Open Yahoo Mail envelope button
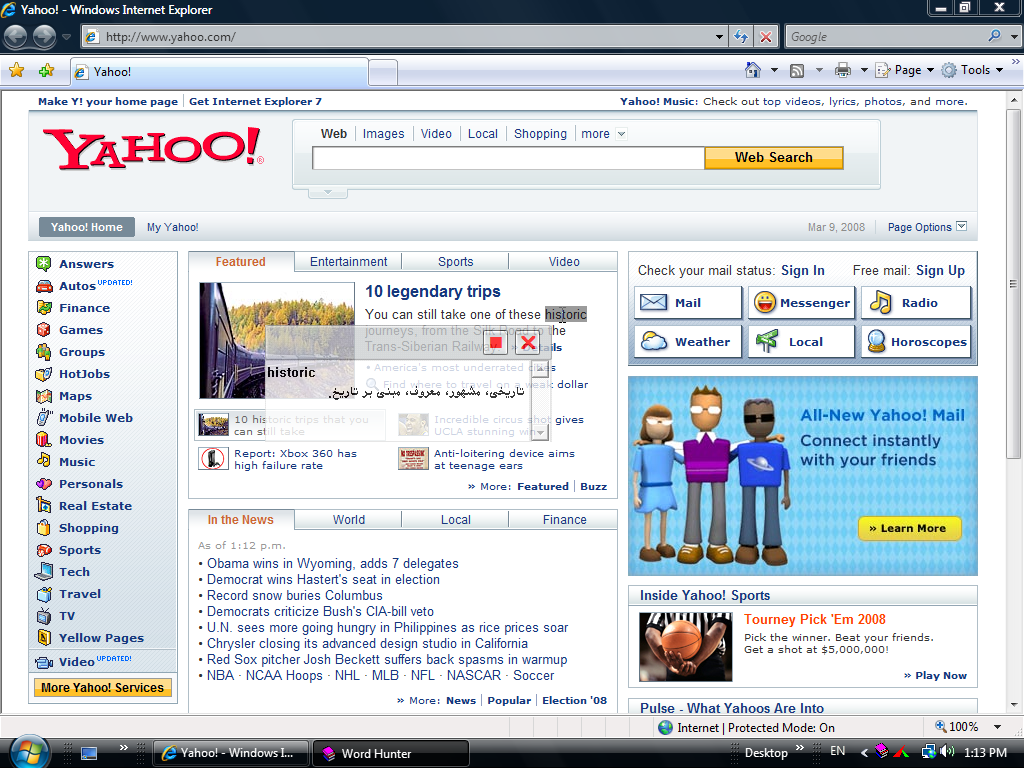This screenshot has height=768, width=1024. pos(688,302)
